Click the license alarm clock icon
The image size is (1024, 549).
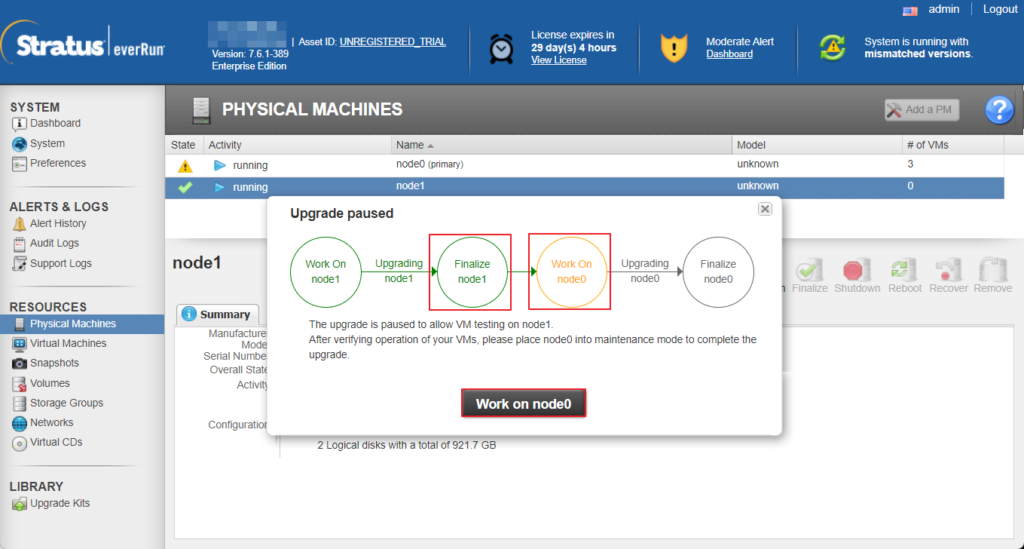(x=502, y=49)
